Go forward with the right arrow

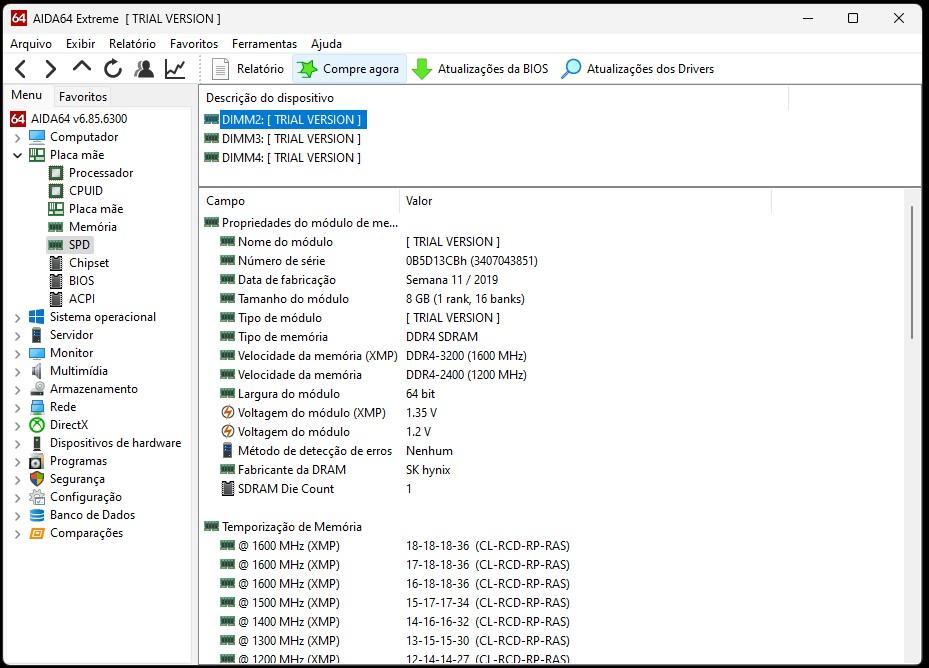tap(51, 69)
